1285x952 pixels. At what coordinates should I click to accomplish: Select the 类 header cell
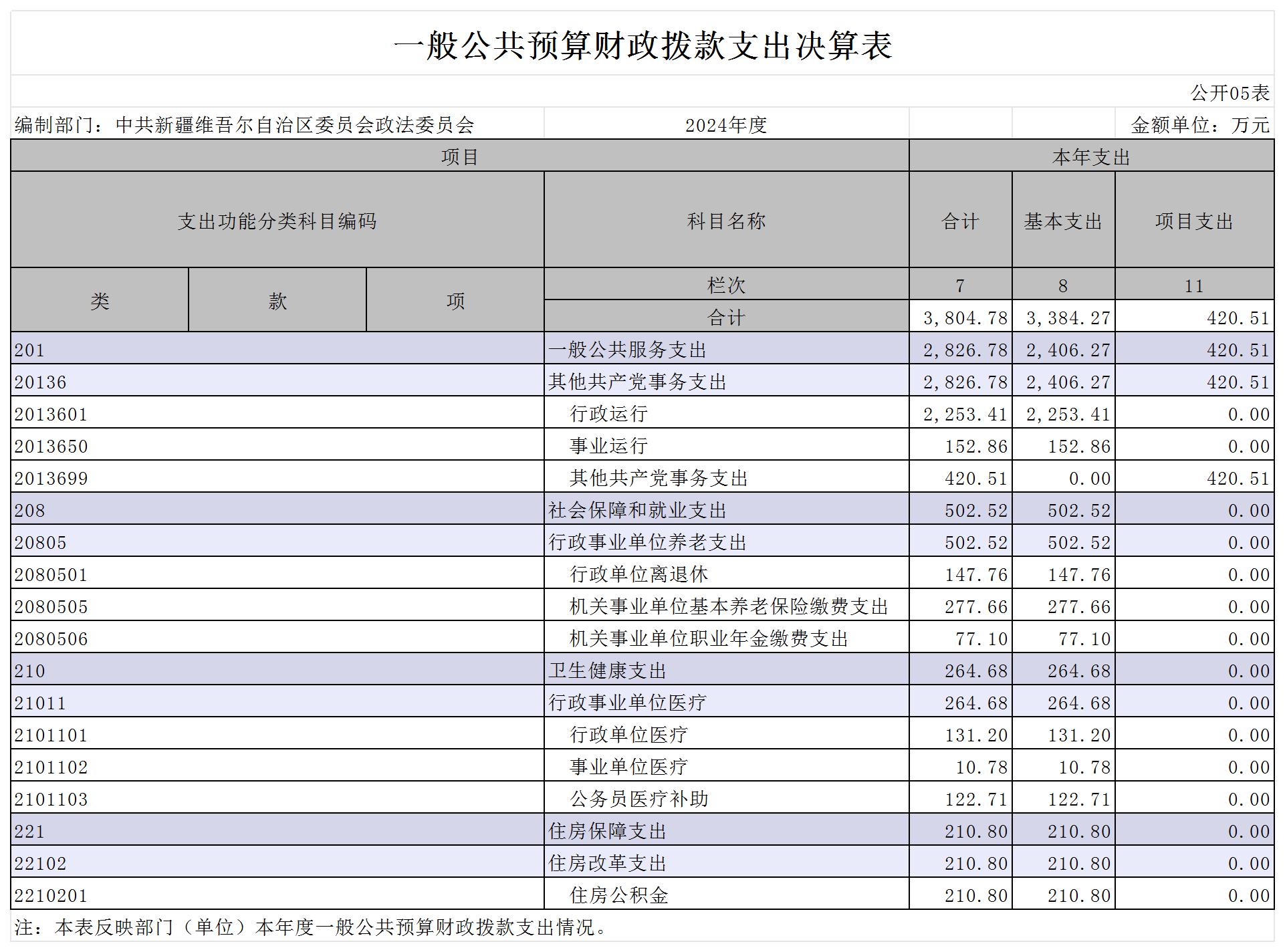pos(100,301)
